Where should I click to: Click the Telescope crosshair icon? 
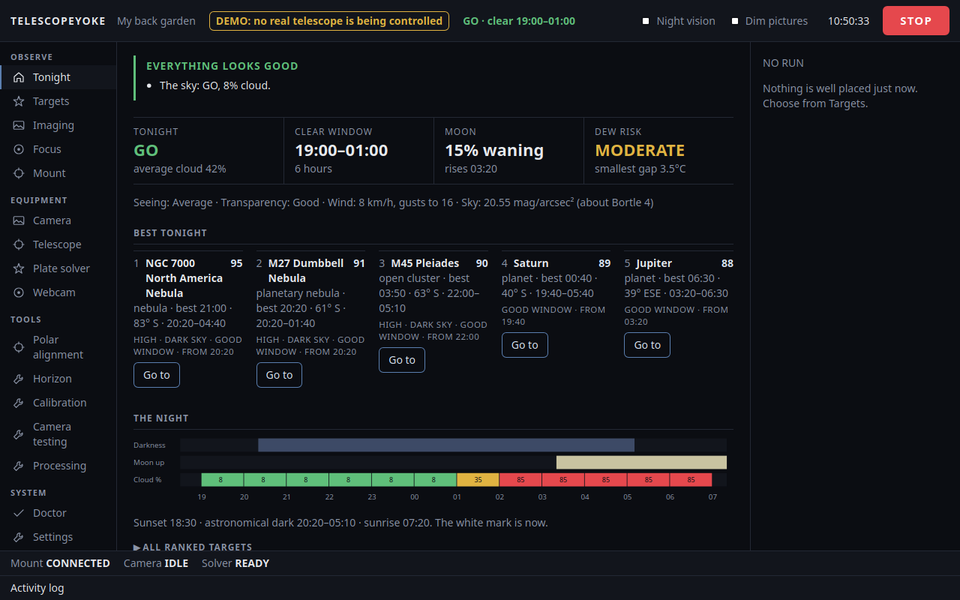19,244
